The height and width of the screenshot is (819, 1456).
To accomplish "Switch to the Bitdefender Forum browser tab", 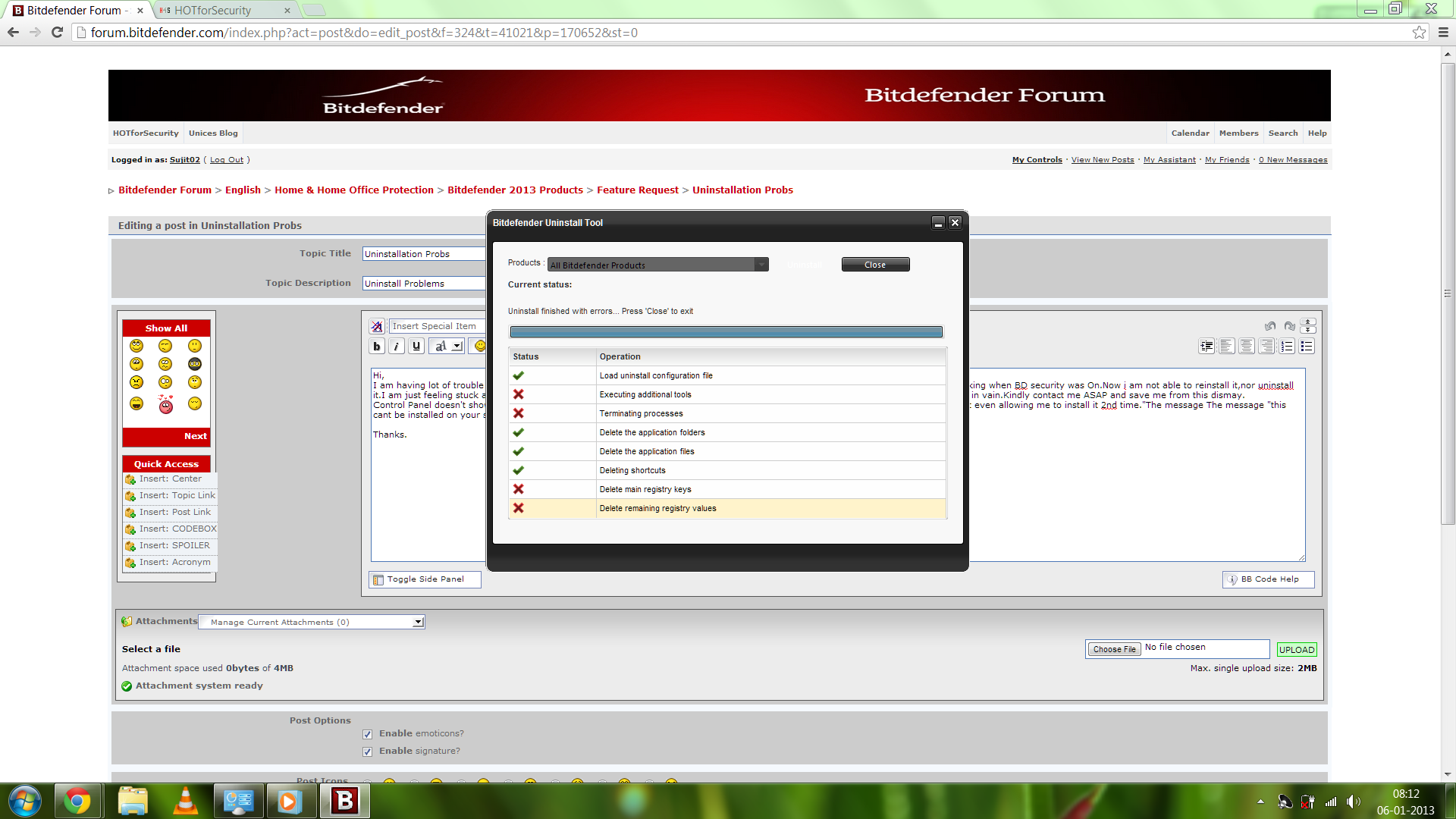I will pos(78,11).
